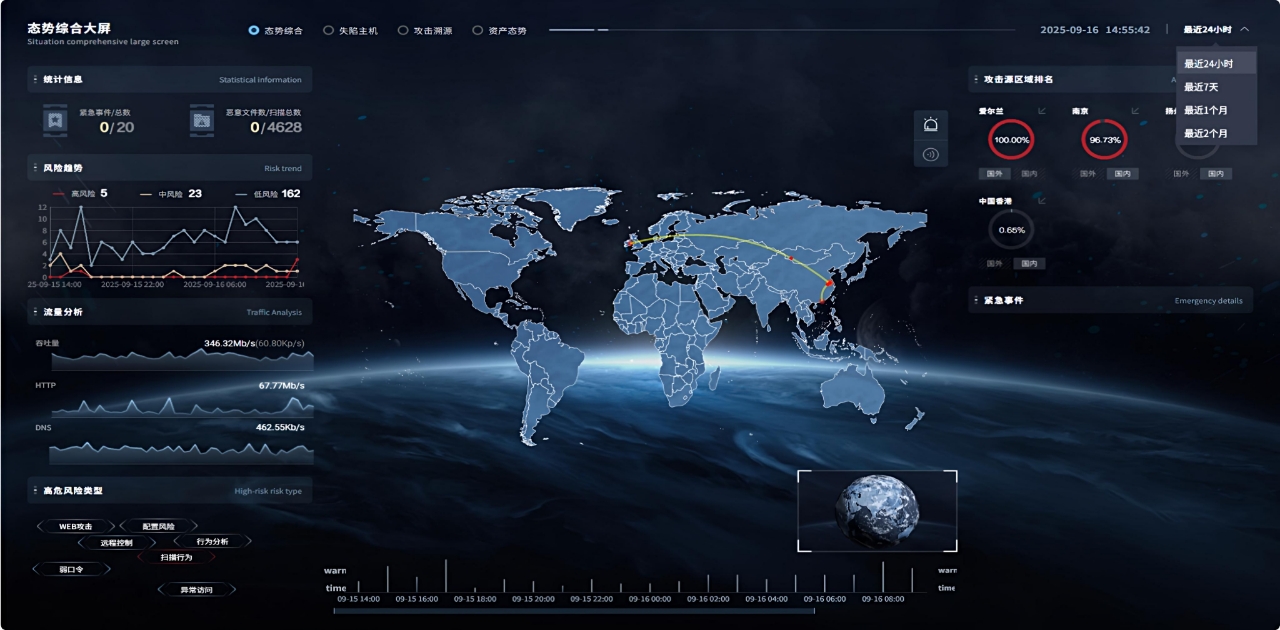1280x630 pixels.
Task: Click the rotating globe thumbnail
Action: coord(877,511)
